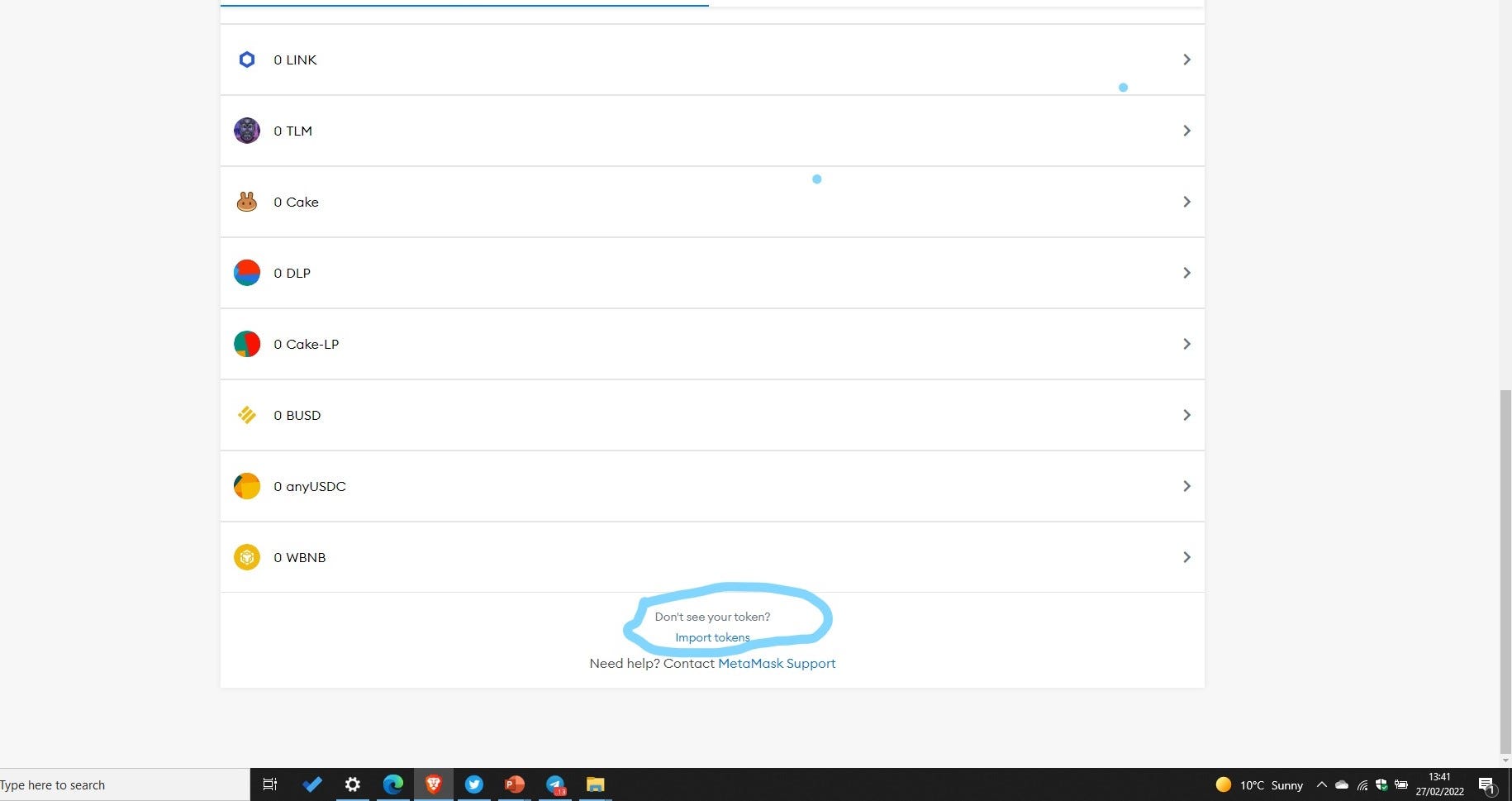This screenshot has height=801, width=1512.
Task: Click the page vertical scrollbar thumb
Action: (x=1505, y=570)
